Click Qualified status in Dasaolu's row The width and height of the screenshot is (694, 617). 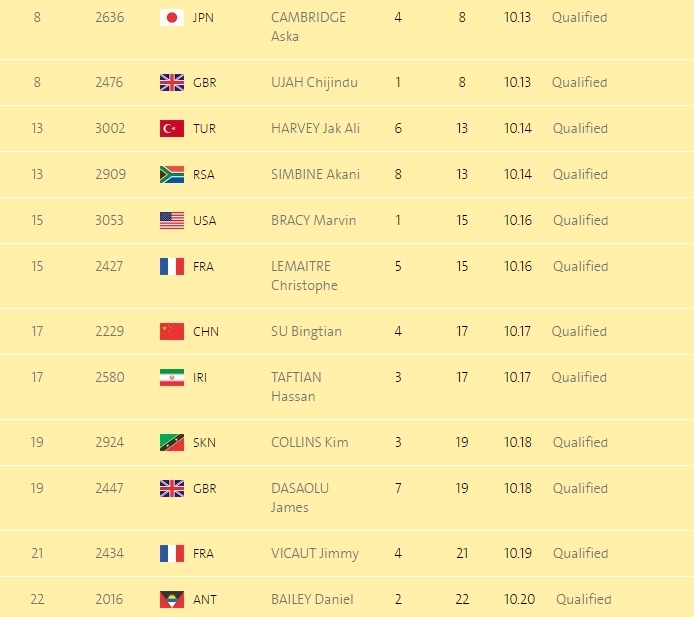579,488
